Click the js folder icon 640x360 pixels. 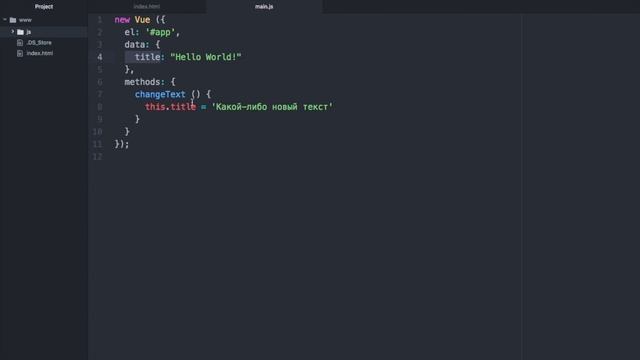point(20,32)
